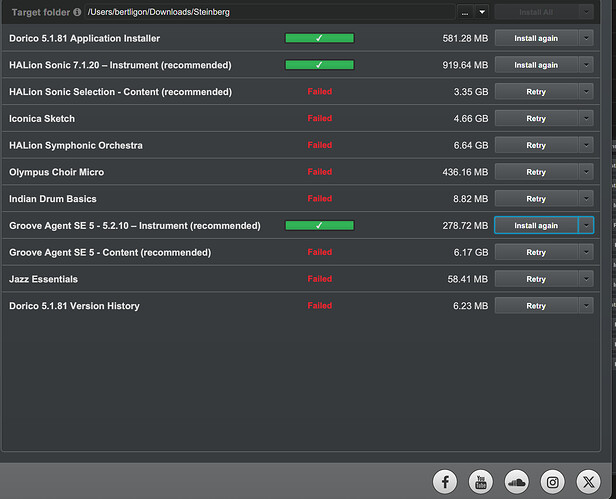616x499 pixels.
Task: Select the 436.16 MB size value
Action: tap(466, 172)
